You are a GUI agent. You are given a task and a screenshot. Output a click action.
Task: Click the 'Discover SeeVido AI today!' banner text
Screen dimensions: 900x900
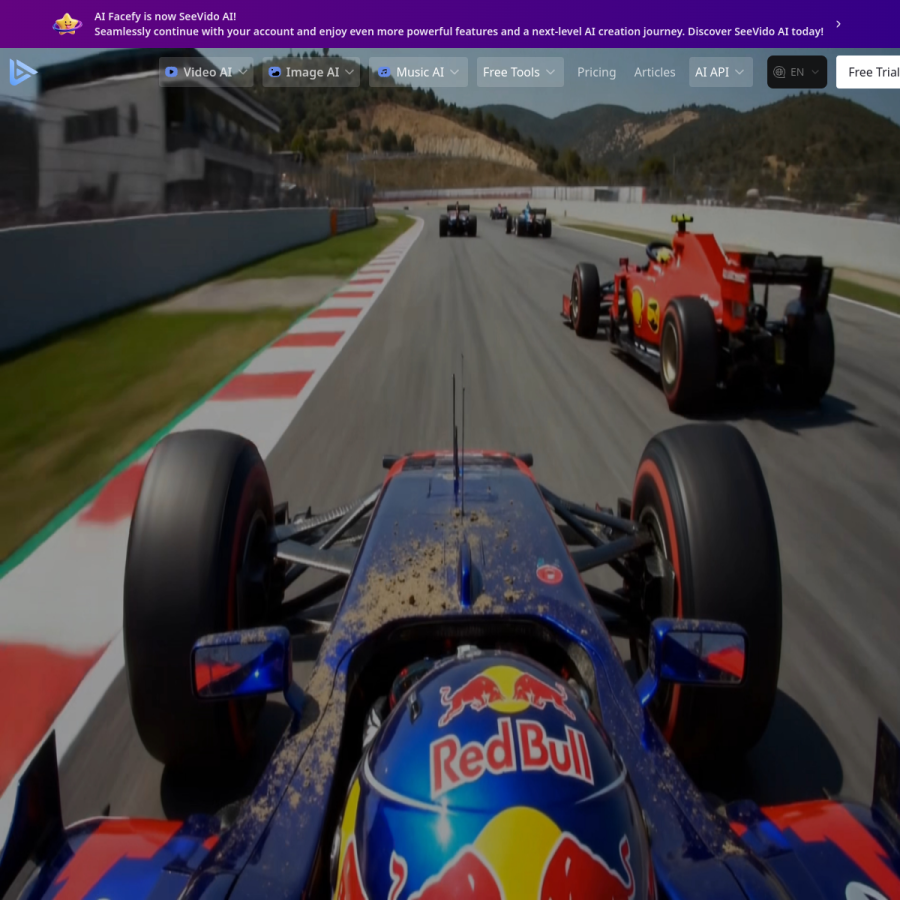[755, 32]
